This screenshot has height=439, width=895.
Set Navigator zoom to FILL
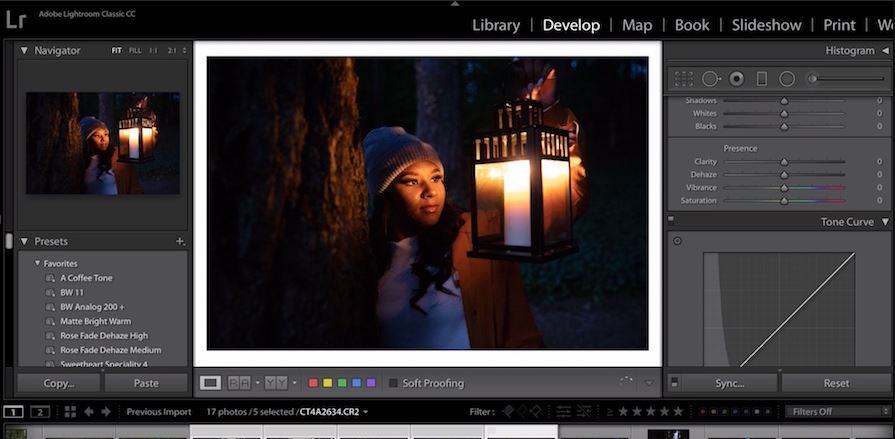(135, 50)
